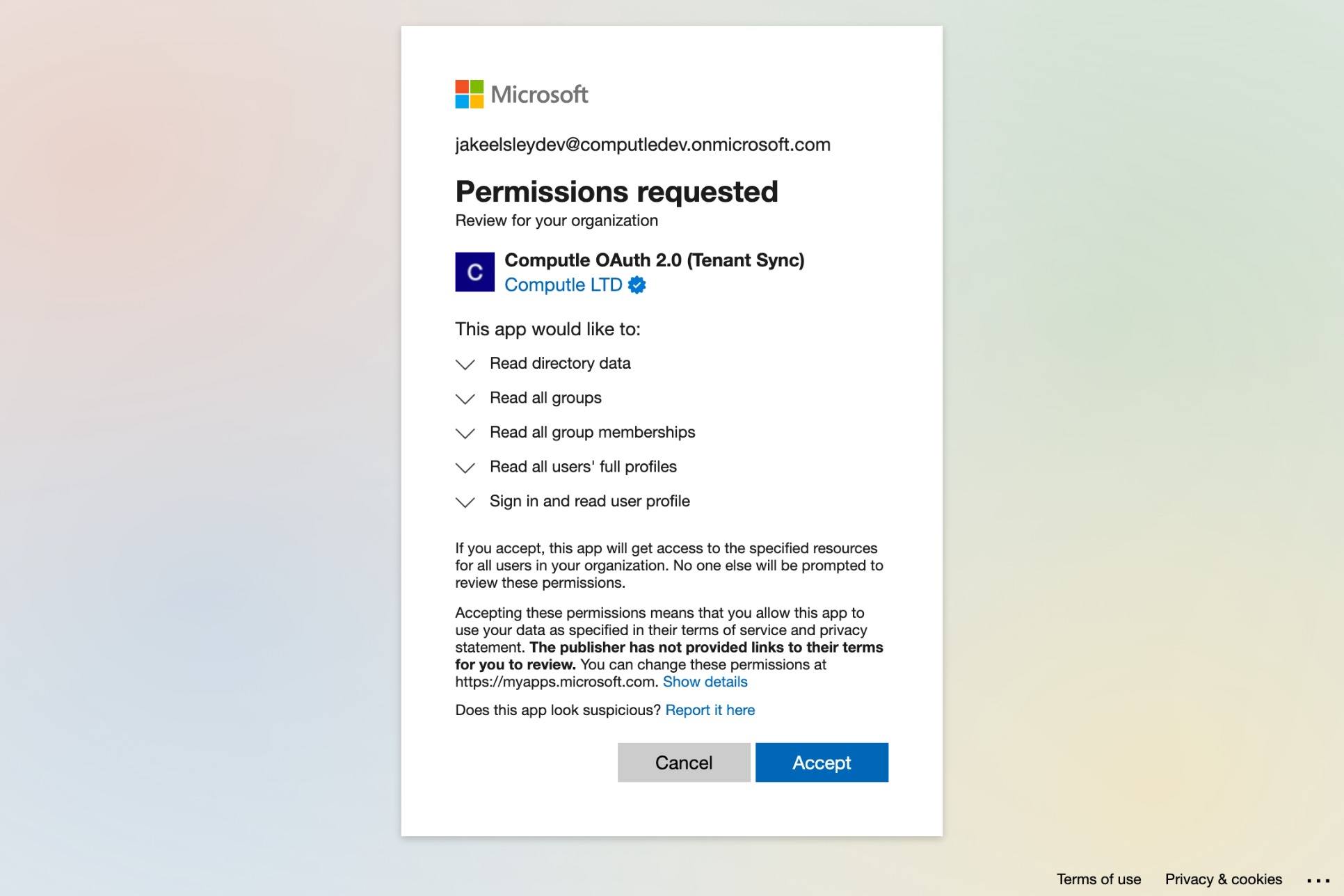Expand Read all users' full profiles
The width and height of the screenshot is (1344, 896).
click(x=465, y=467)
